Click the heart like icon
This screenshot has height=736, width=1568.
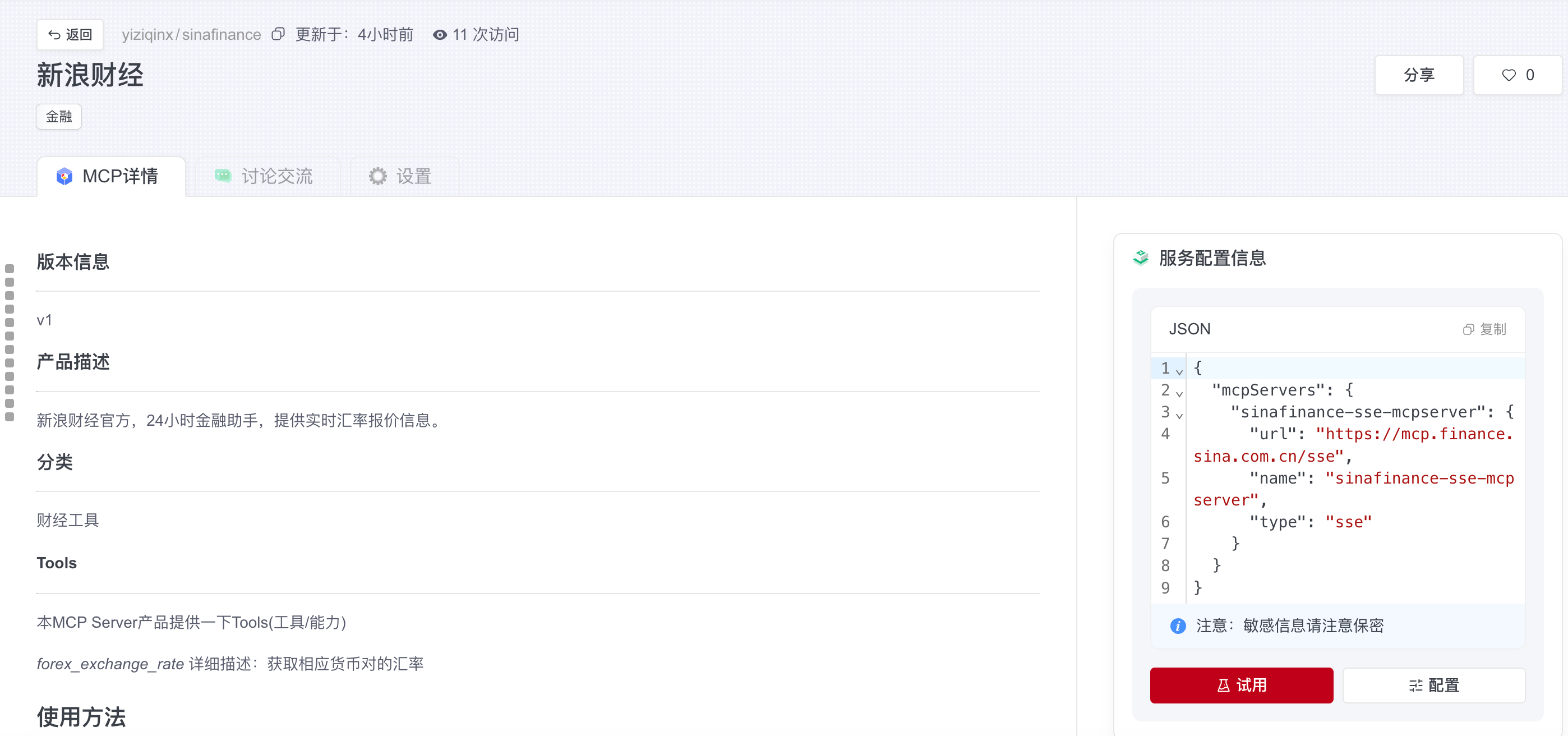1509,75
